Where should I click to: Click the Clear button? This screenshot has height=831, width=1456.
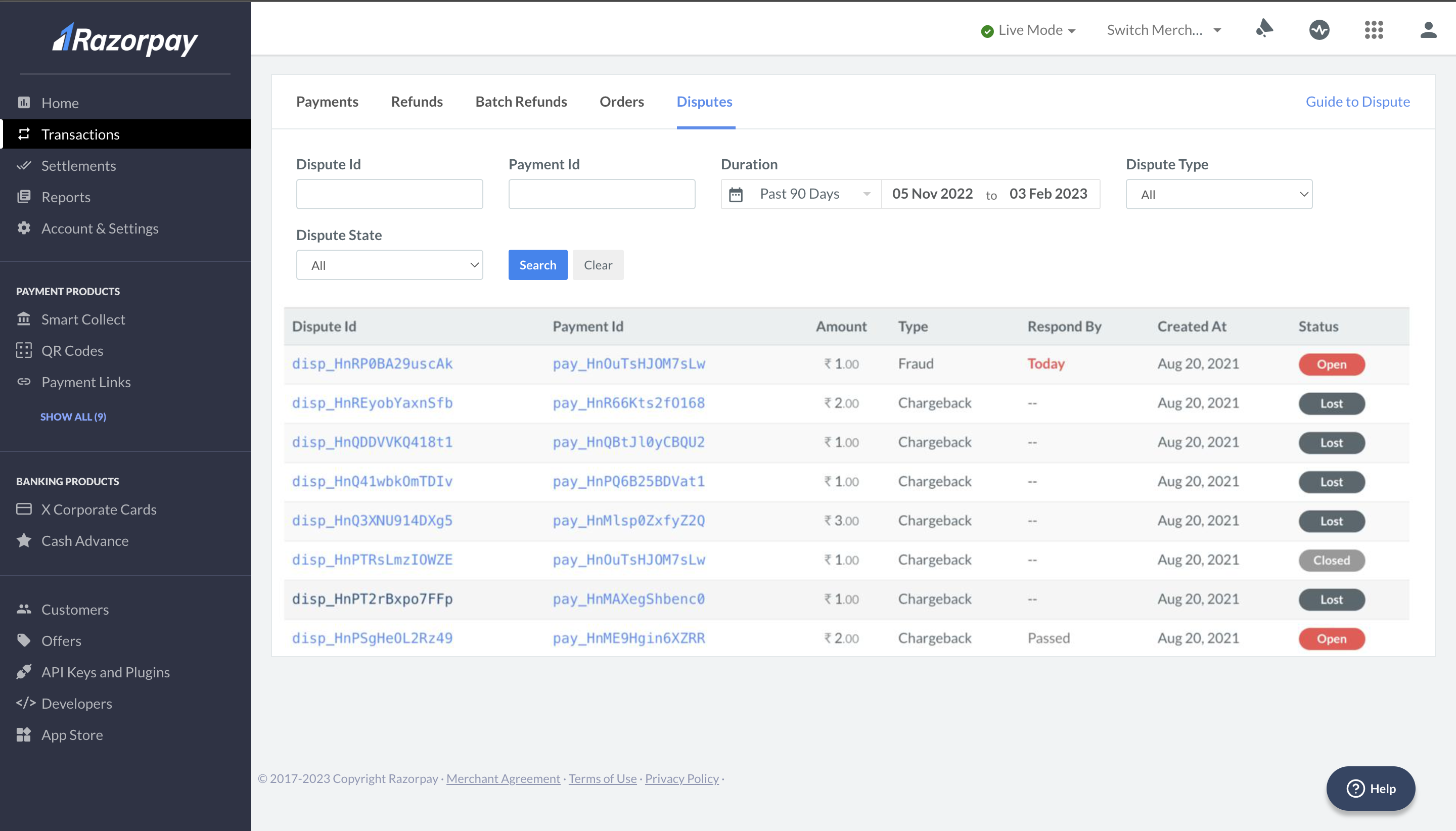tap(598, 264)
